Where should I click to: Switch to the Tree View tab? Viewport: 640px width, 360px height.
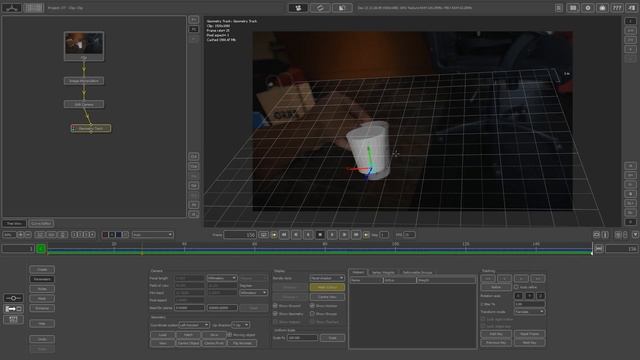click(x=14, y=223)
